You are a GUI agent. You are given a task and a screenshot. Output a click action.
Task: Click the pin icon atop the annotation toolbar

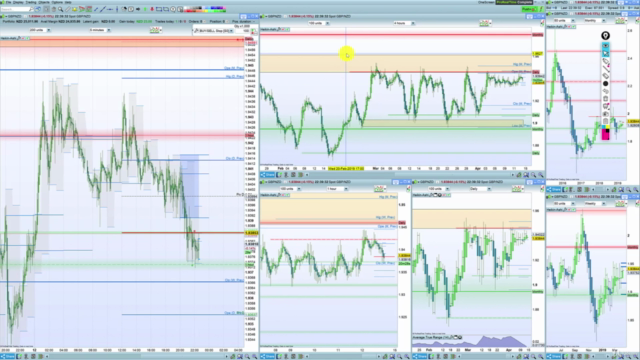(x=605, y=36)
